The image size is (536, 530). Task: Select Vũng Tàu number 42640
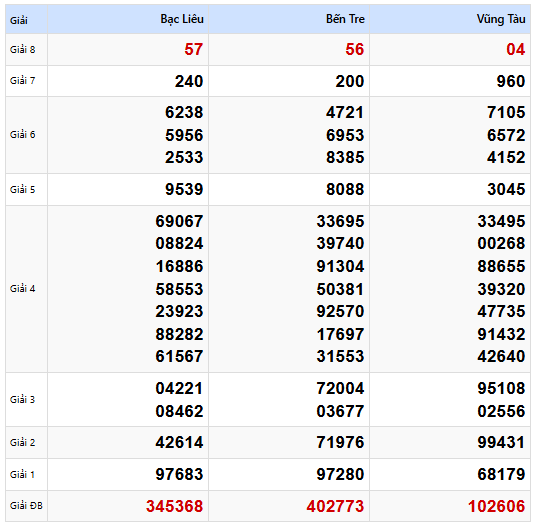(x=501, y=356)
